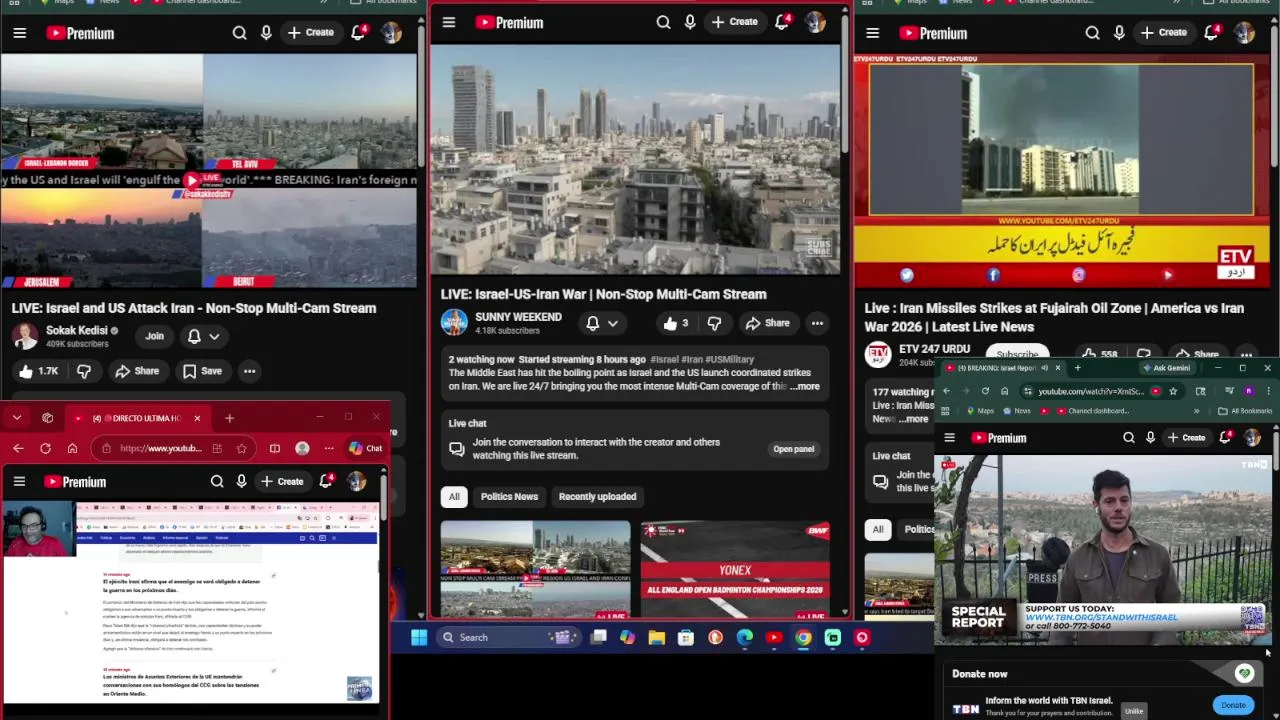Screen dimensions: 1280x720
Task: Click search icon in ETV 247 URDU window
Action: tap(1092, 33)
